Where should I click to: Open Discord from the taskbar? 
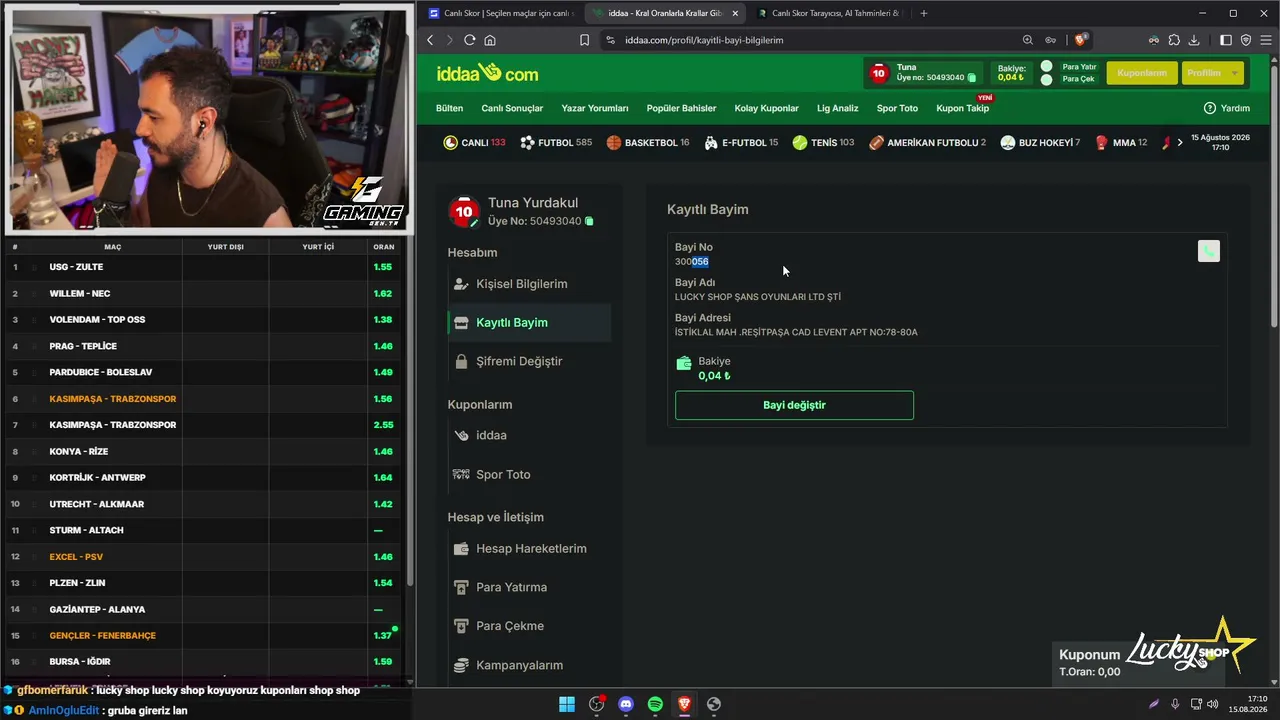pos(626,704)
